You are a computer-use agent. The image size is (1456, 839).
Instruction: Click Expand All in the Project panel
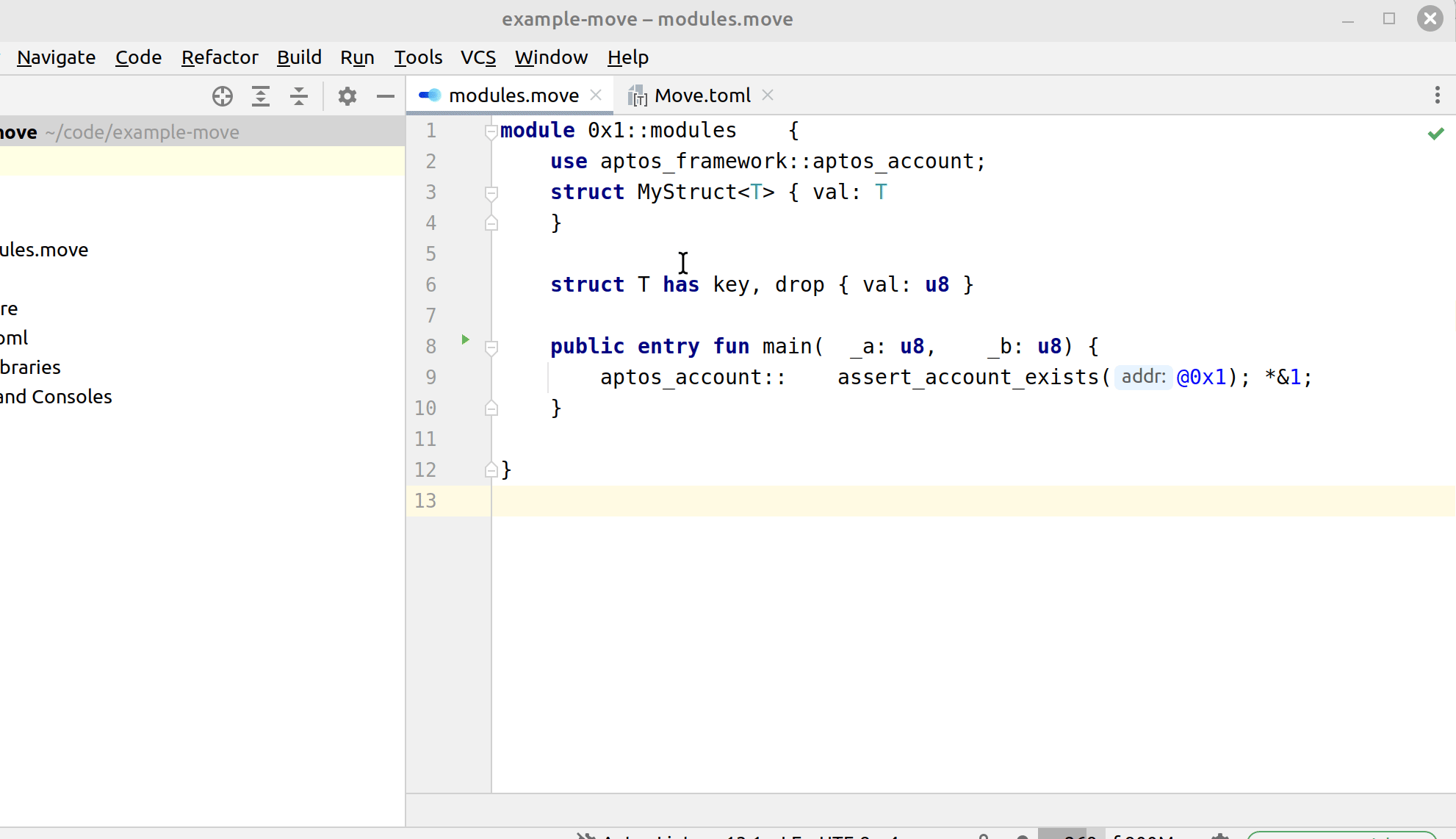pos(261,96)
